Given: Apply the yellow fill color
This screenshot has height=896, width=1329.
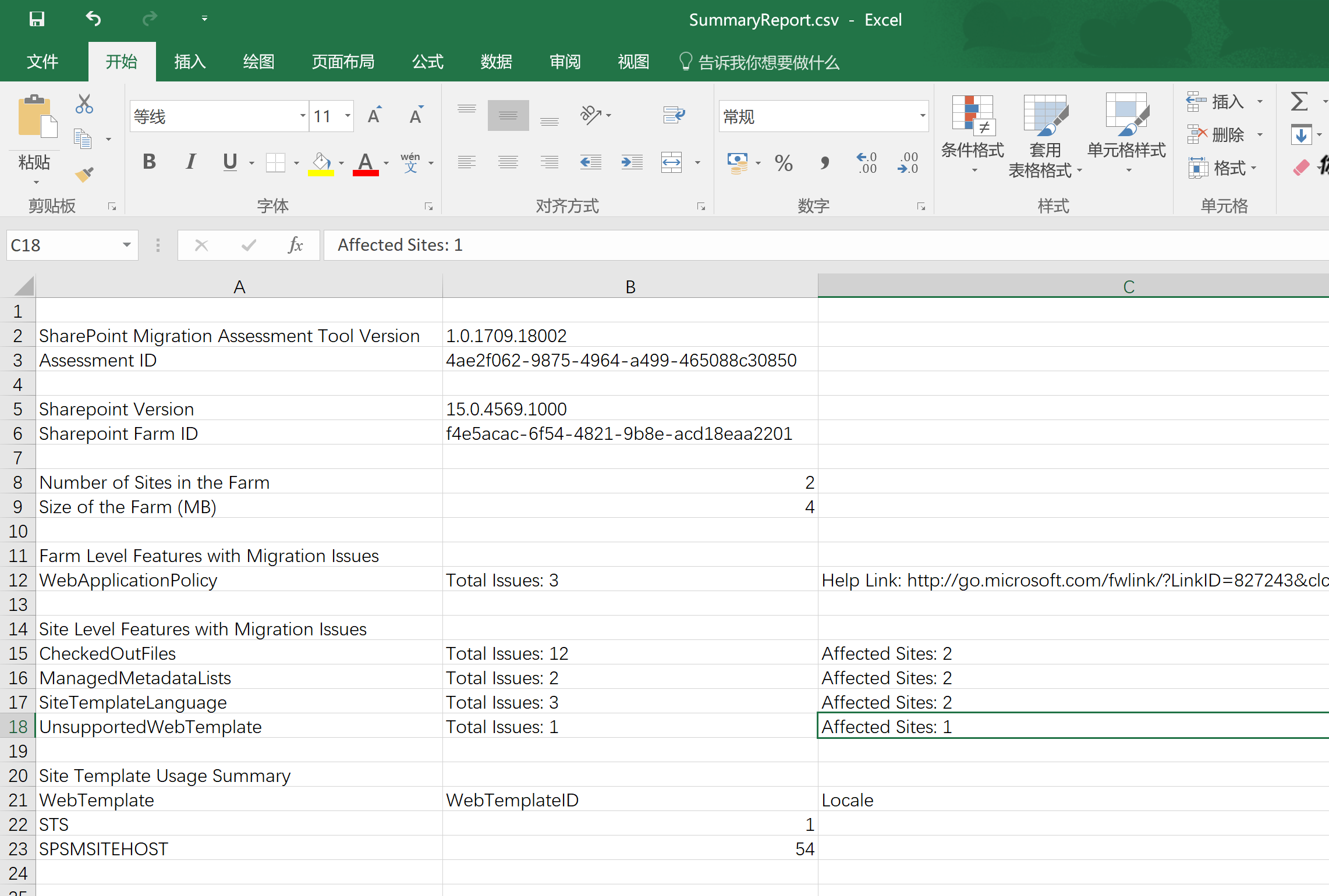Looking at the screenshot, I should tap(321, 163).
